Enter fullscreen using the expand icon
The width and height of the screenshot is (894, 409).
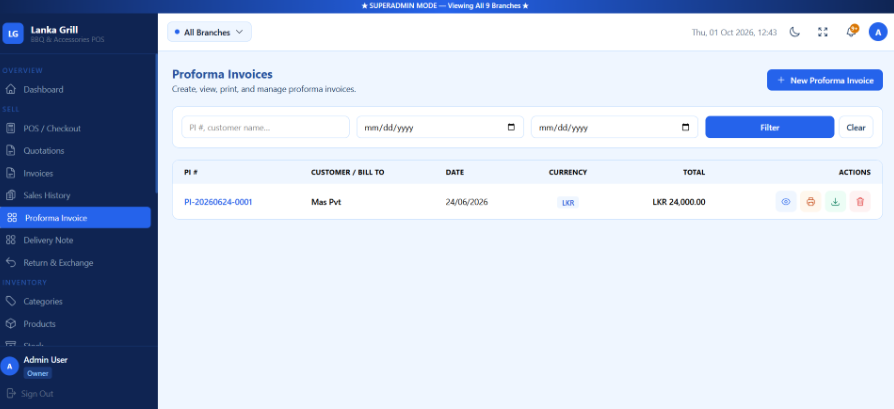[822, 32]
